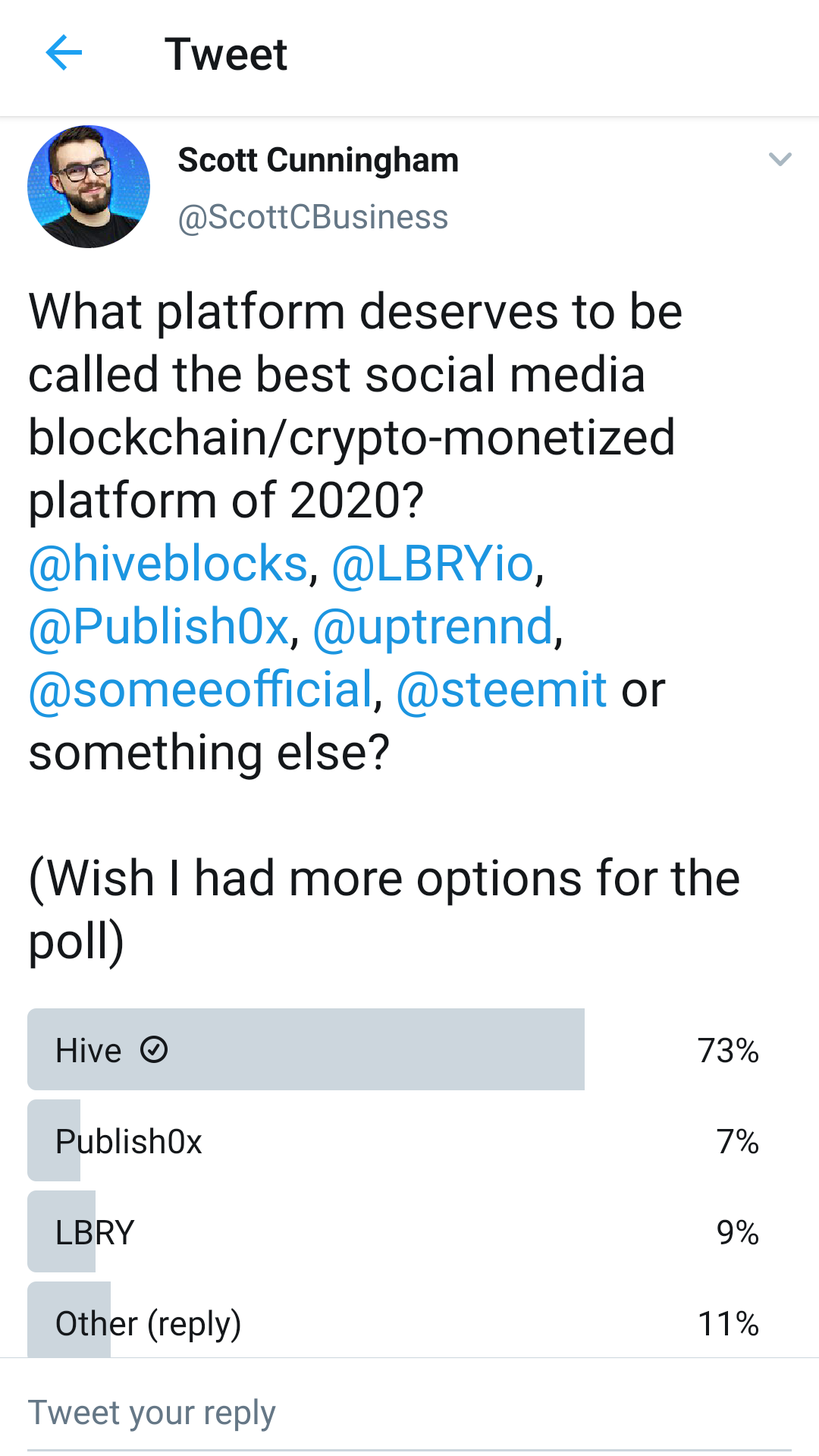Click the @ScottCBusiness handle
This screenshot has height=1456, width=819.
pyautogui.click(x=312, y=218)
